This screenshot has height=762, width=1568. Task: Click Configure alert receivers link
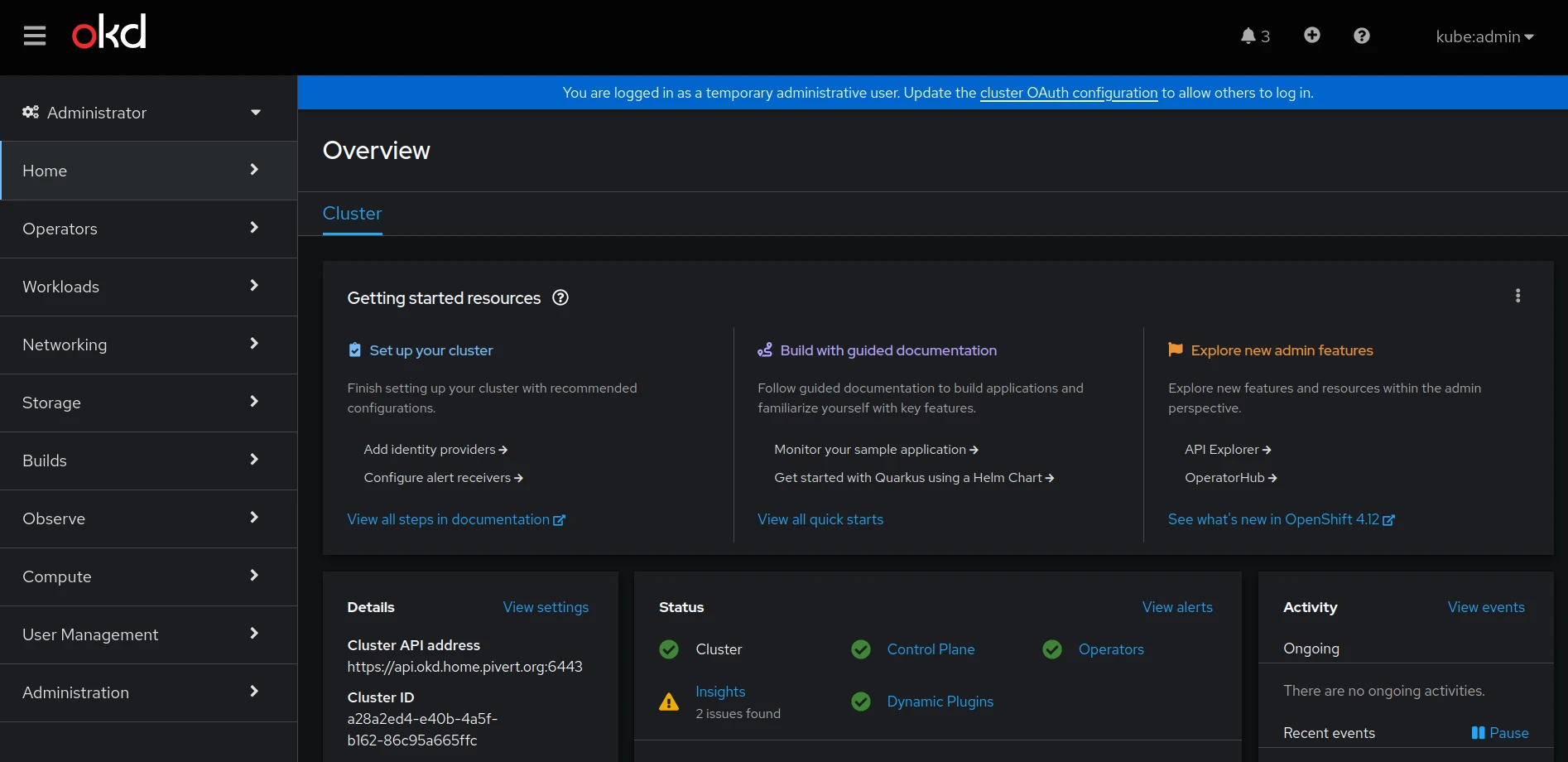point(443,477)
